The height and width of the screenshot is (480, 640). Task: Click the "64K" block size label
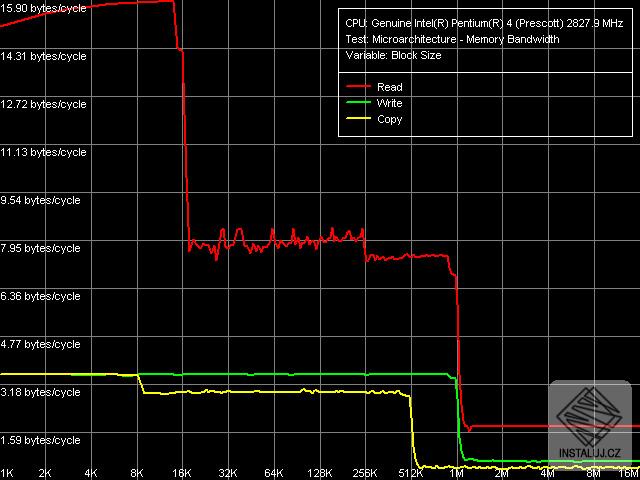click(x=274, y=474)
